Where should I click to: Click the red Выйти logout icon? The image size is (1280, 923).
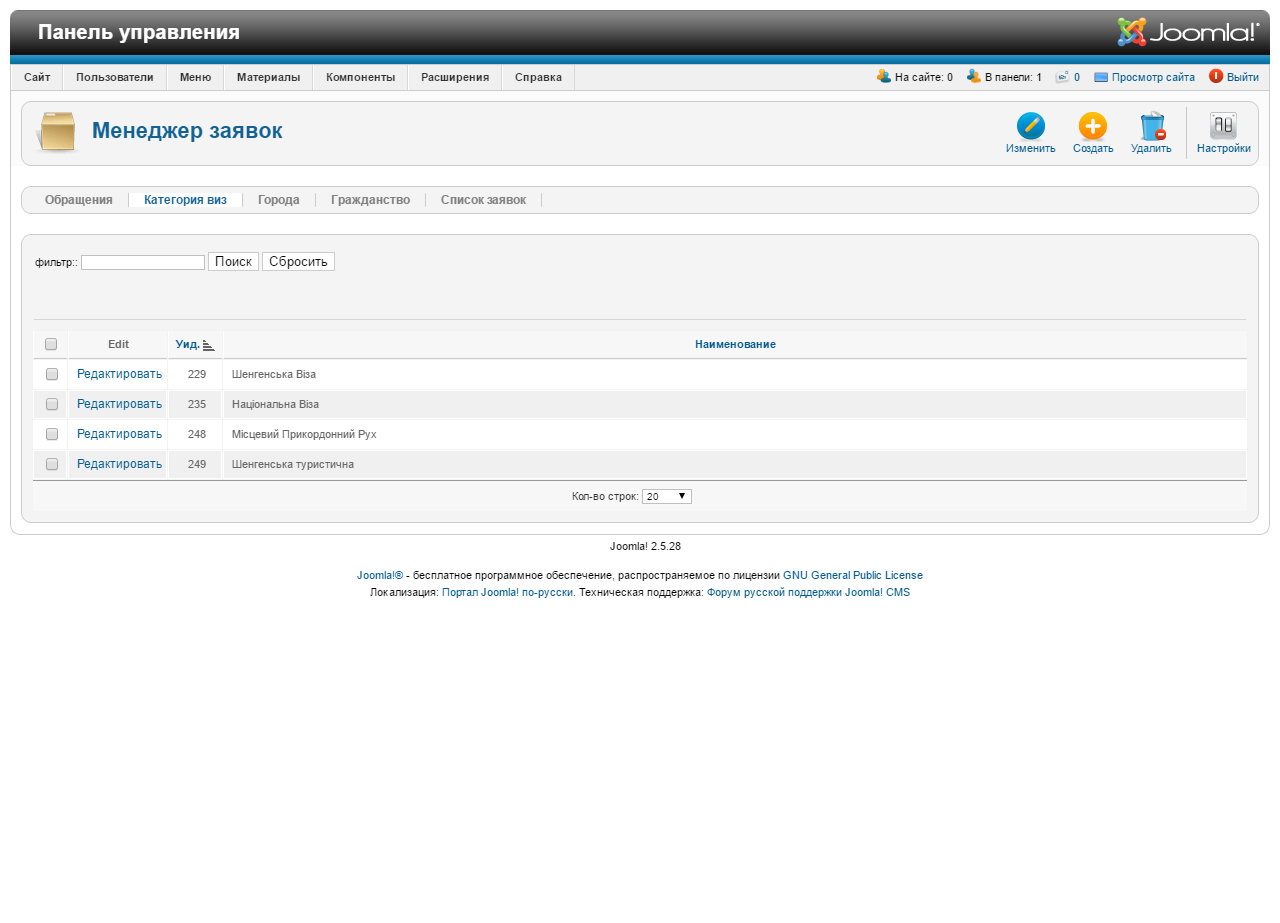[x=1216, y=76]
